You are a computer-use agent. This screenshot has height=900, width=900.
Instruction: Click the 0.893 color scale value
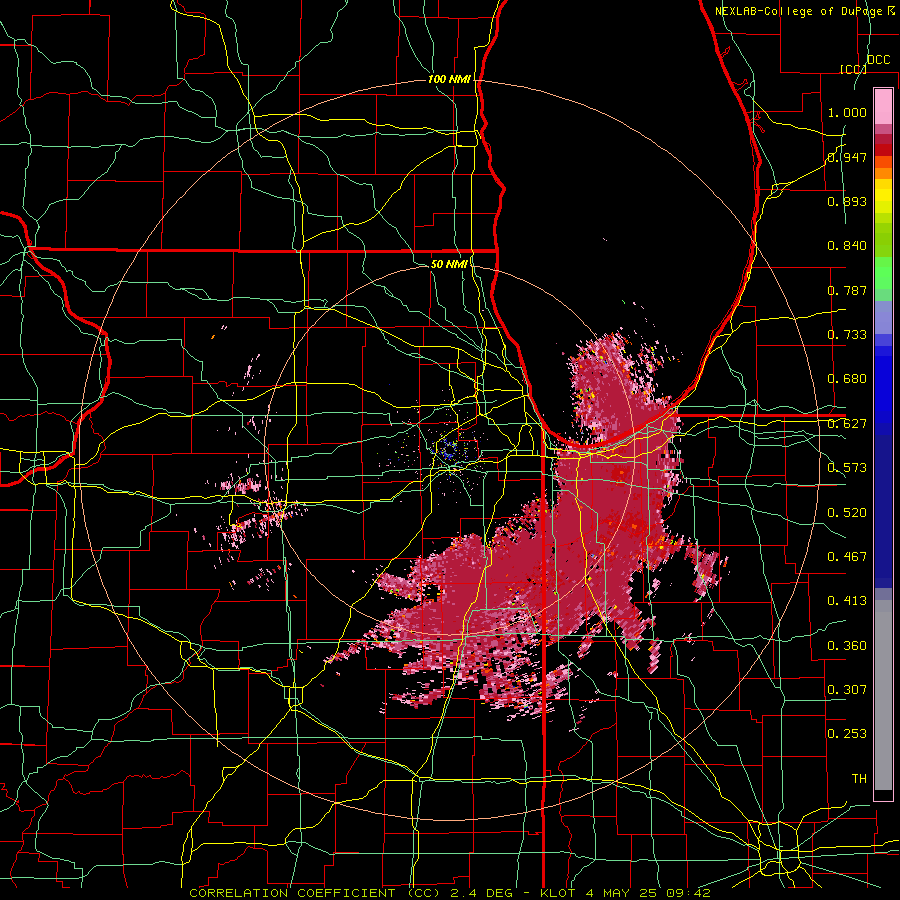(x=847, y=201)
